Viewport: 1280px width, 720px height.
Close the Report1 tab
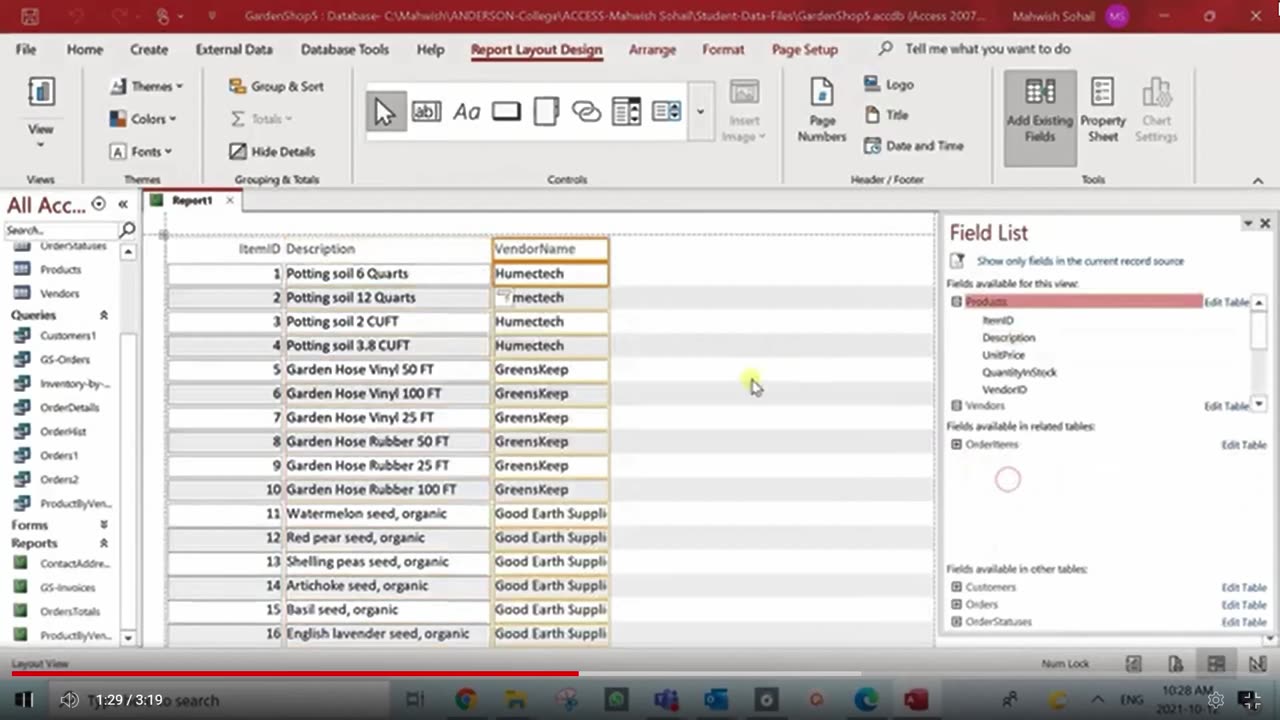coord(229,201)
